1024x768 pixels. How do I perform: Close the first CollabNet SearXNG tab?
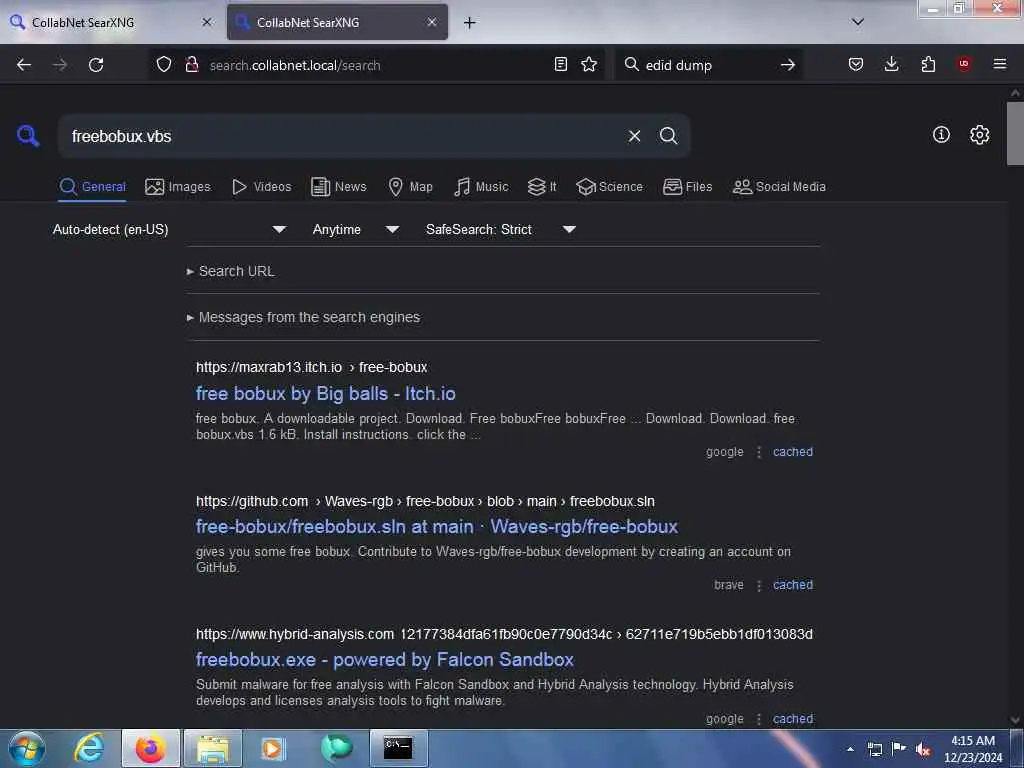tap(207, 22)
